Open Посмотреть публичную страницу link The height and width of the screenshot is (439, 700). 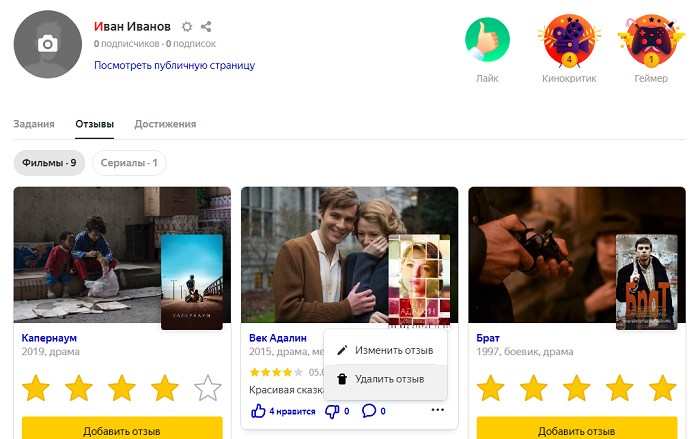pyautogui.click(x=175, y=66)
